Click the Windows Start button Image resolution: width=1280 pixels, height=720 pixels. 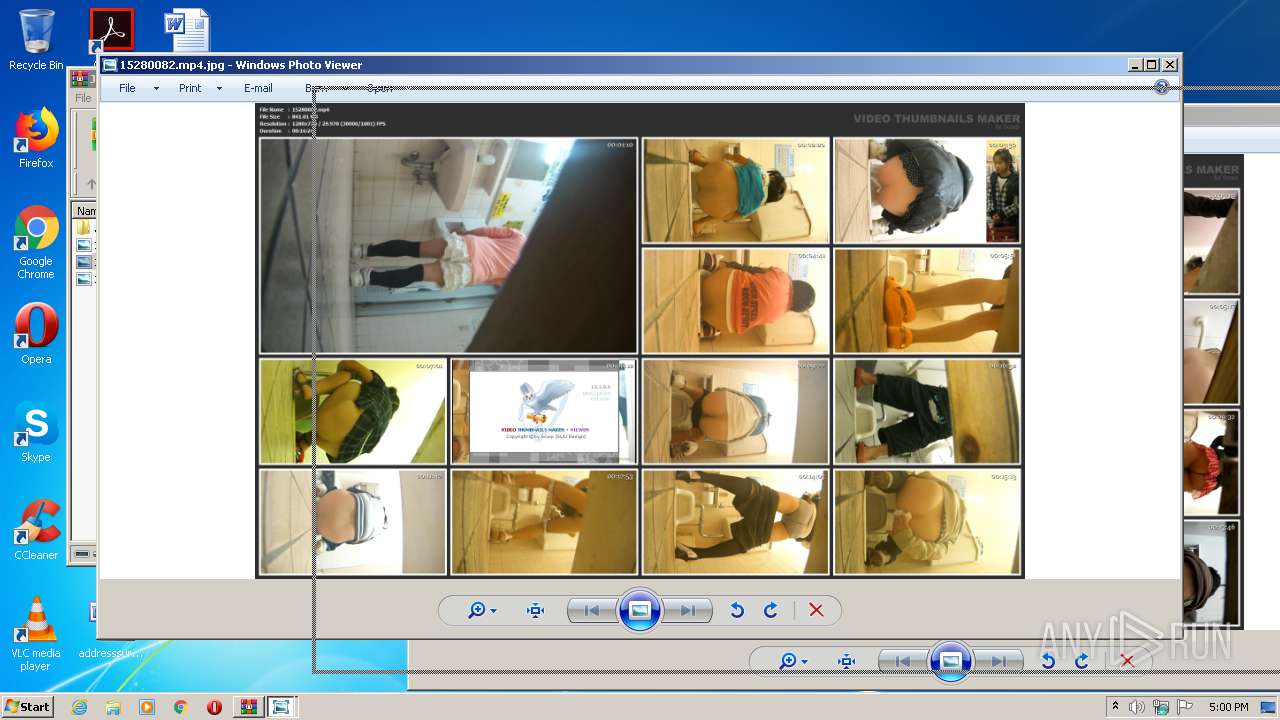click(27, 707)
